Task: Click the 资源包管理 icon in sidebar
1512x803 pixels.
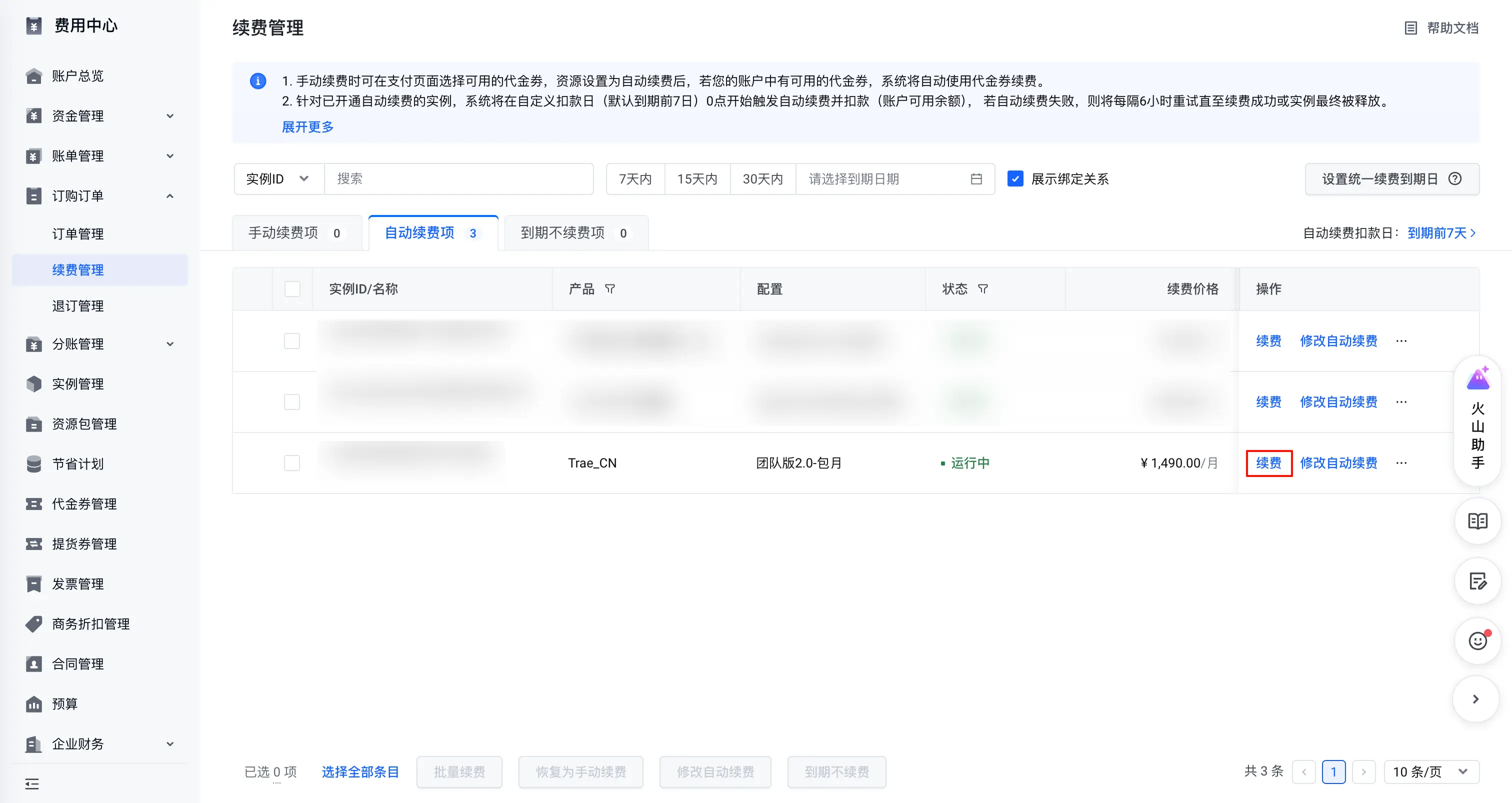Action: pyautogui.click(x=34, y=424)
